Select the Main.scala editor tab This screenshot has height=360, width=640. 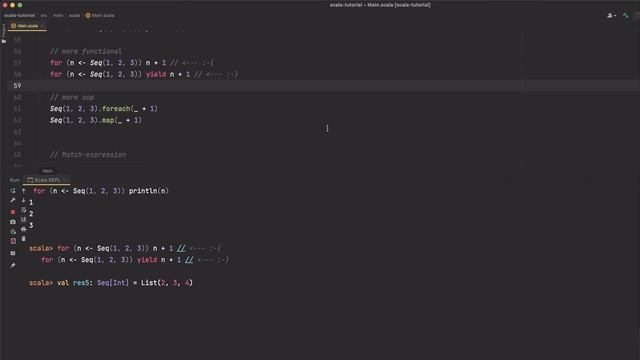[x=27, y=26]
